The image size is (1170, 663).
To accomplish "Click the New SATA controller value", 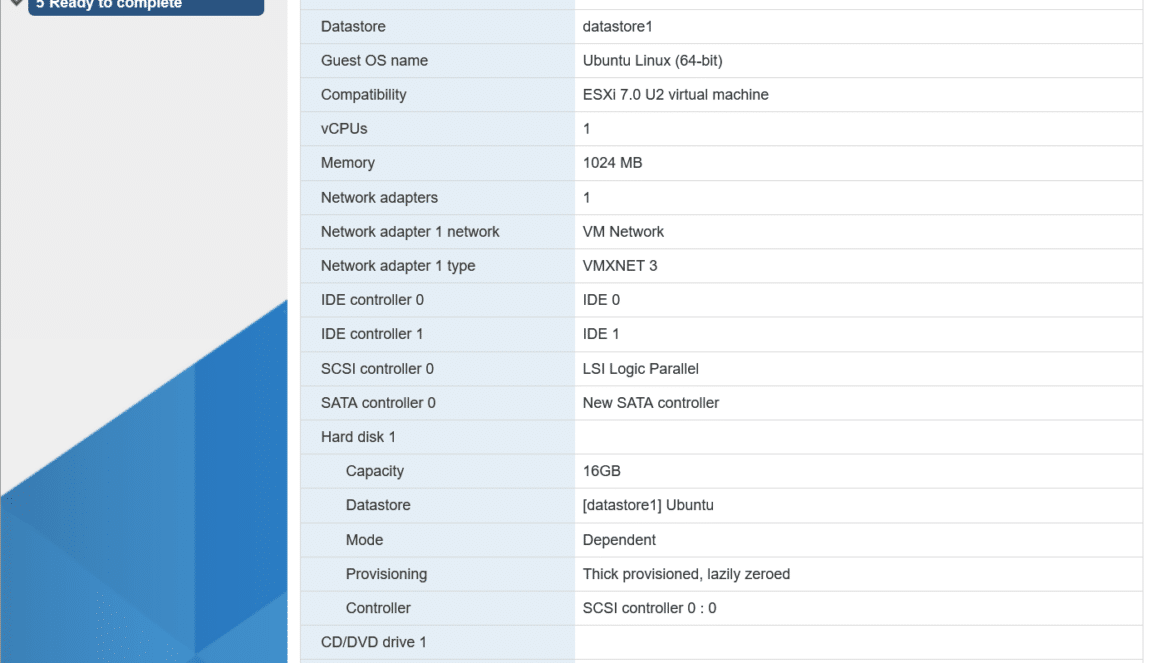I will [x=651, y=403].
